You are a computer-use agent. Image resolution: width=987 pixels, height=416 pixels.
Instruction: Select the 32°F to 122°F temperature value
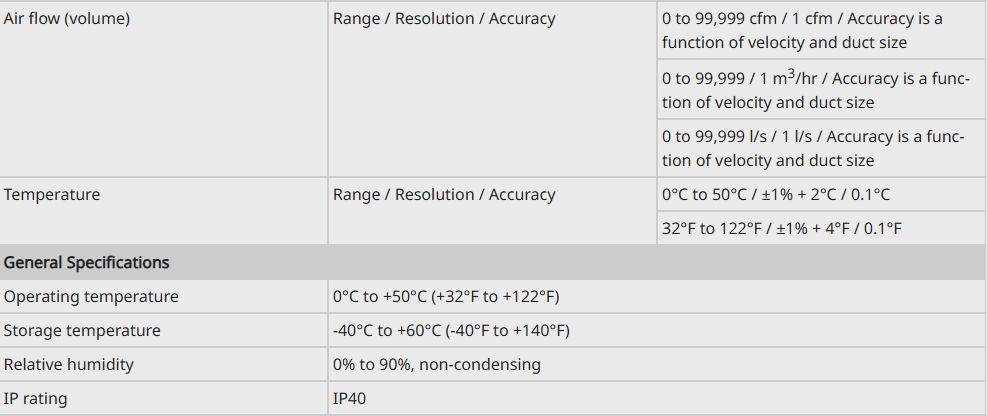(782, 229)
